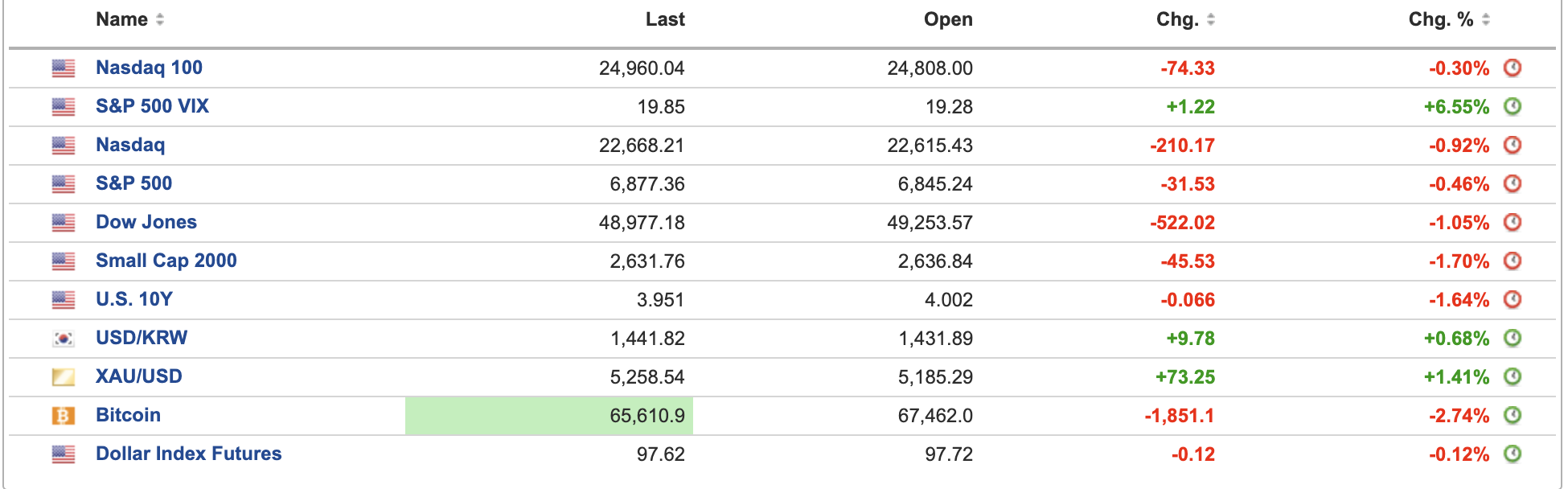
Task: Click the Bitcoin logo icon
Action: (64, 416)
